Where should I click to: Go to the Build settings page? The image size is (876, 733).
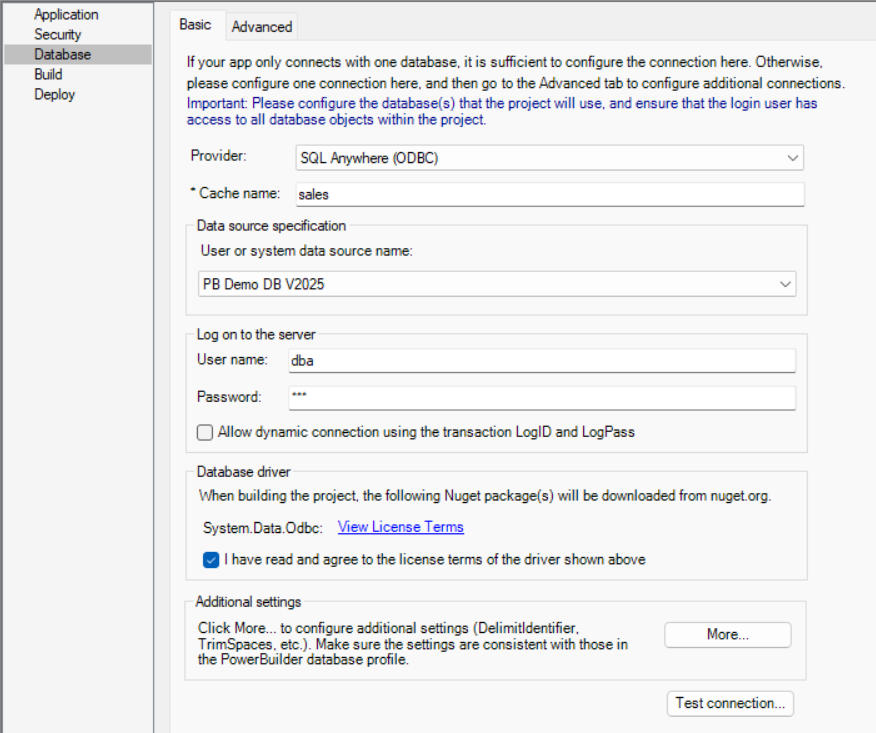point(48,75)
